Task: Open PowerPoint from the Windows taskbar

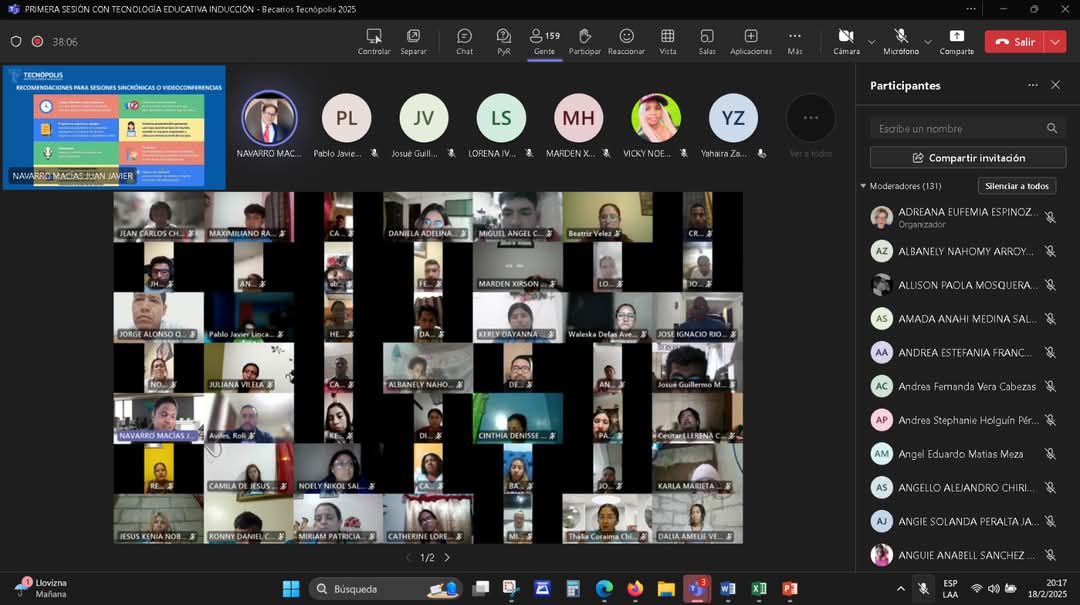Action: 789,589
